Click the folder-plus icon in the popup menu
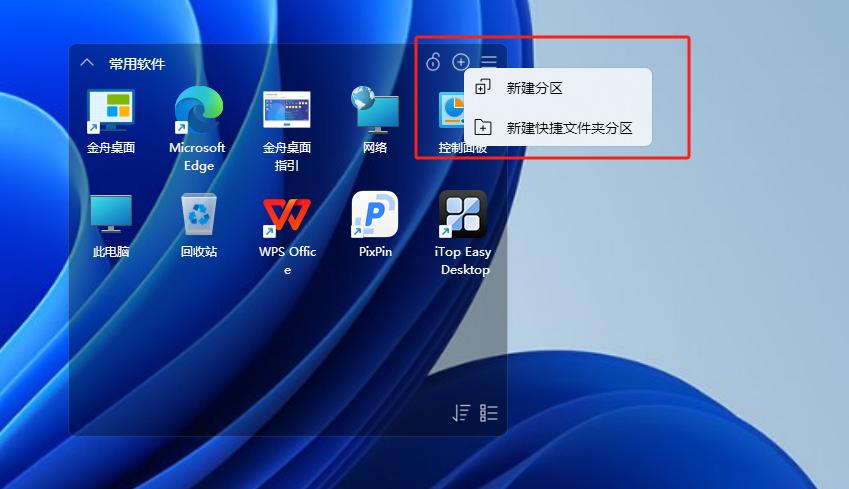 point(483,128)
